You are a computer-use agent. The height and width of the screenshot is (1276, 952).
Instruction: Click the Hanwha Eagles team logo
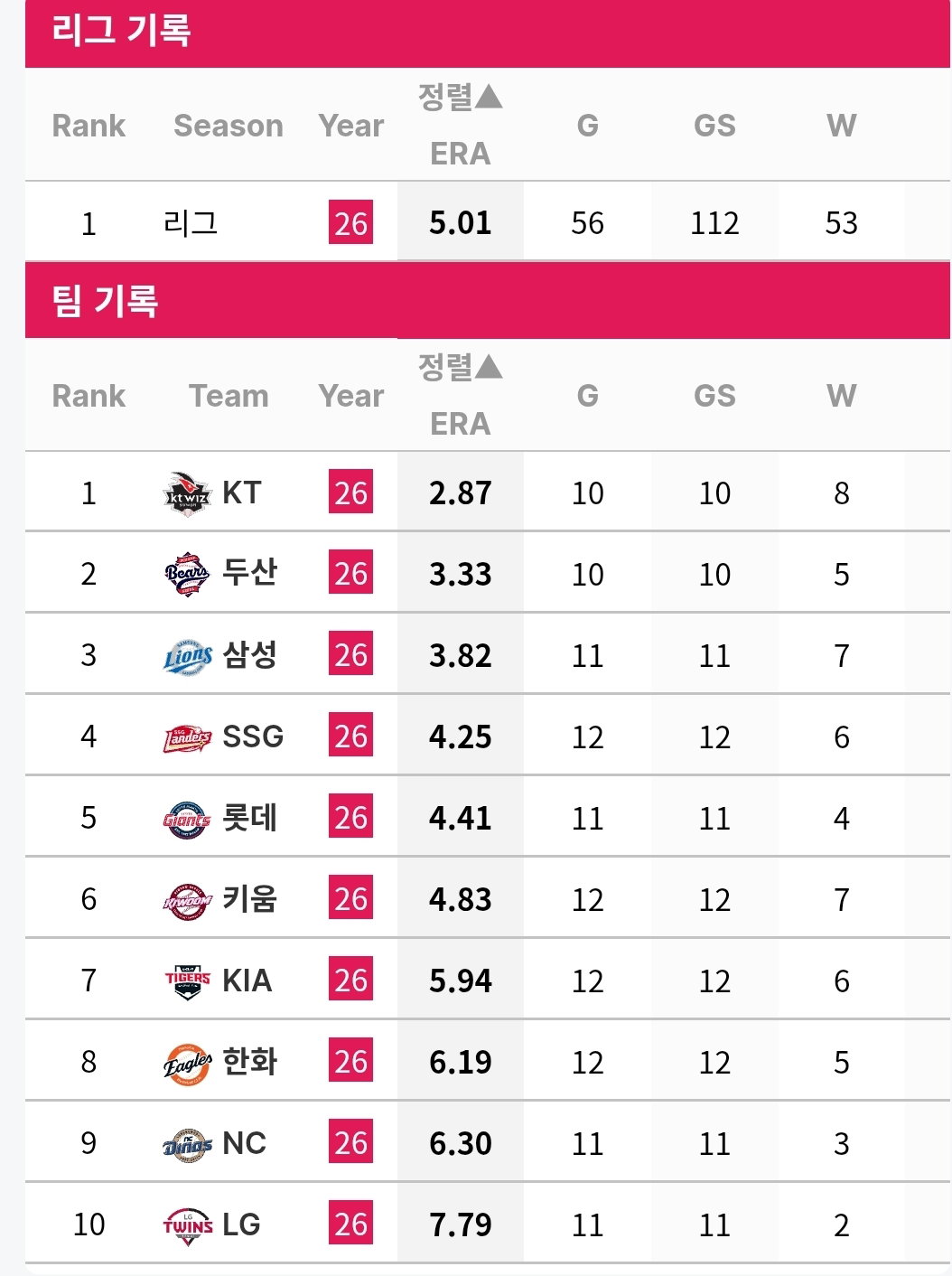coord(187,1063)
